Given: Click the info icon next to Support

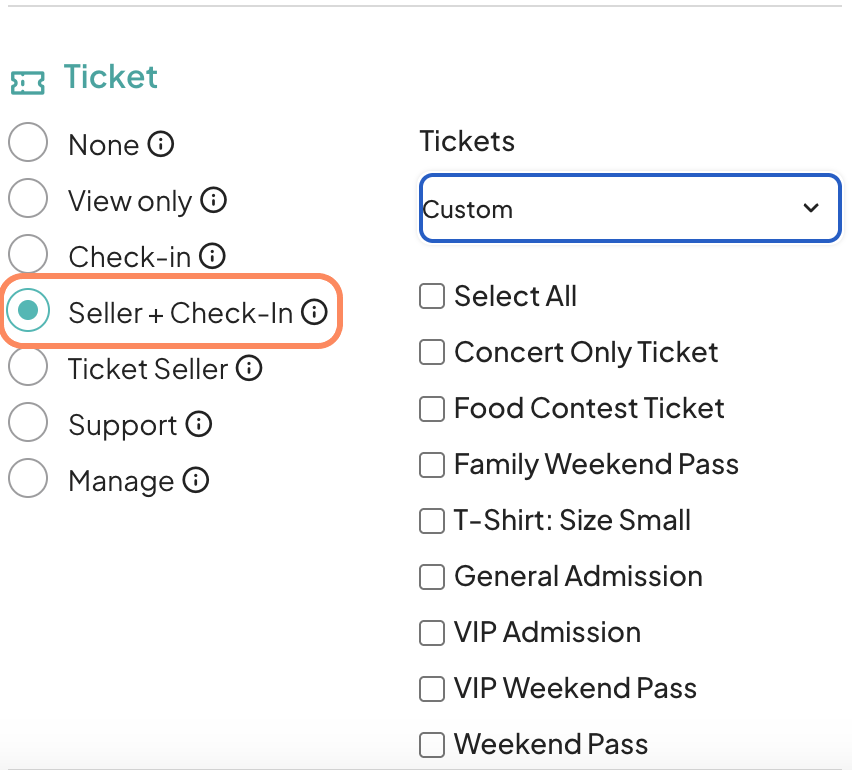Looking at the screenshot, I should tap(199, 425).
